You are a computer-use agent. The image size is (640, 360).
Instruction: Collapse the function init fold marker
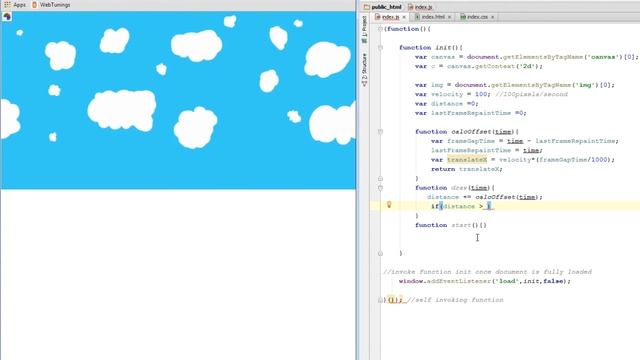point(380,48)
